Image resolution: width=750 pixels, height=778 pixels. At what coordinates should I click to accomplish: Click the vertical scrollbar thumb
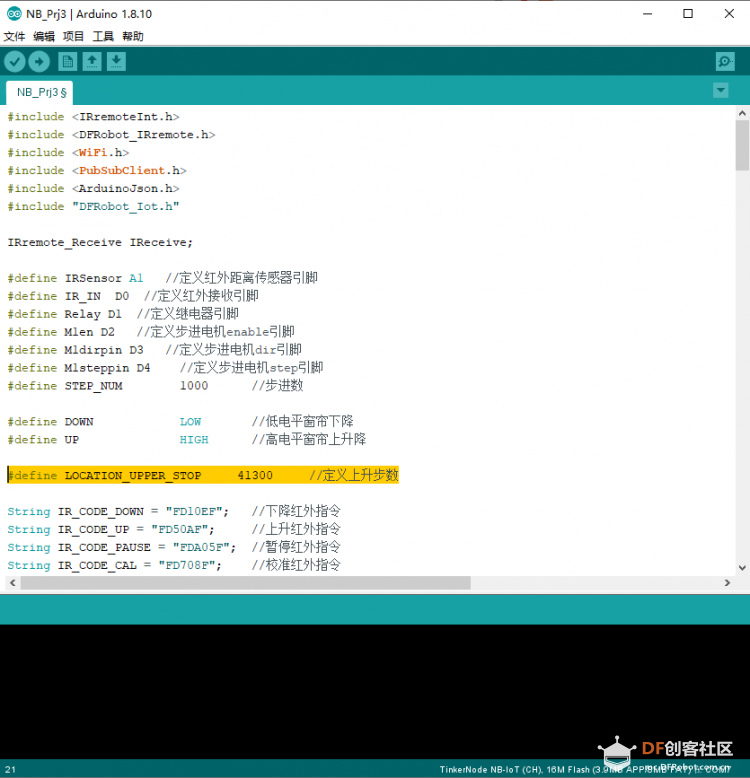click(742, 145)
